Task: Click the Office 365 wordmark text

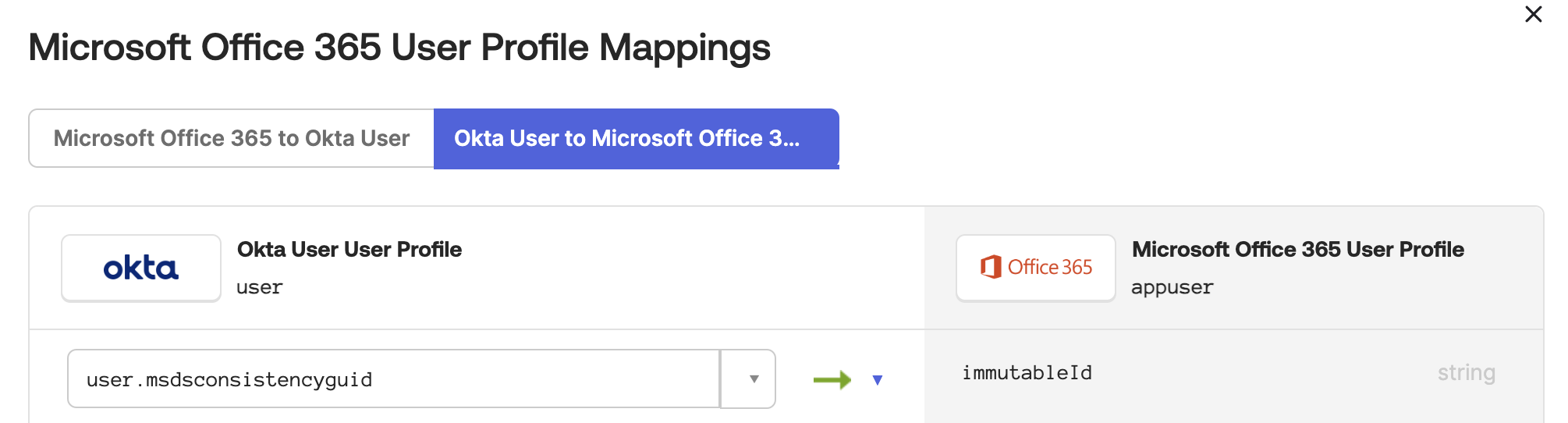Action: [x=1049, y=267]
